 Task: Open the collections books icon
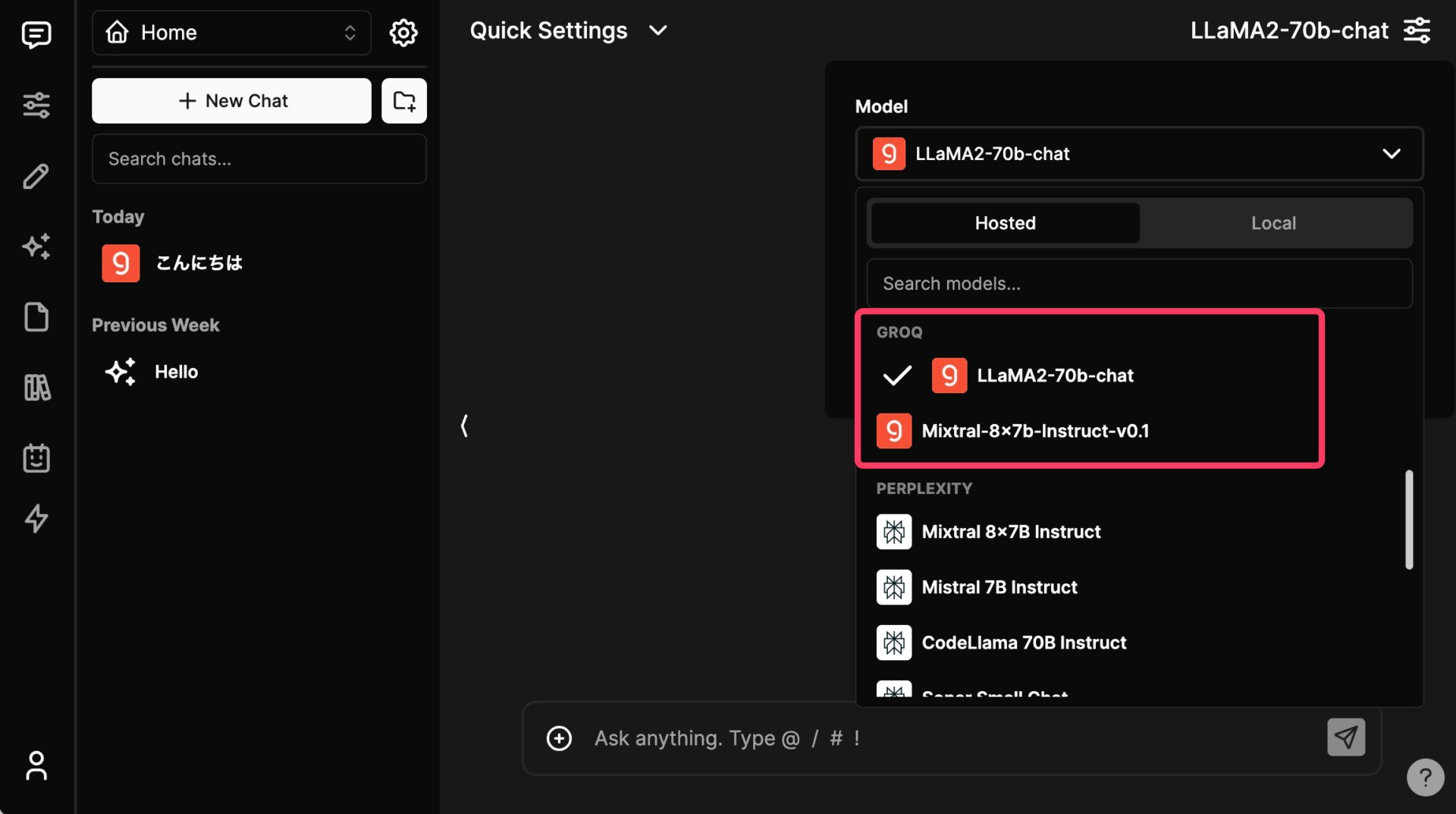36,388
